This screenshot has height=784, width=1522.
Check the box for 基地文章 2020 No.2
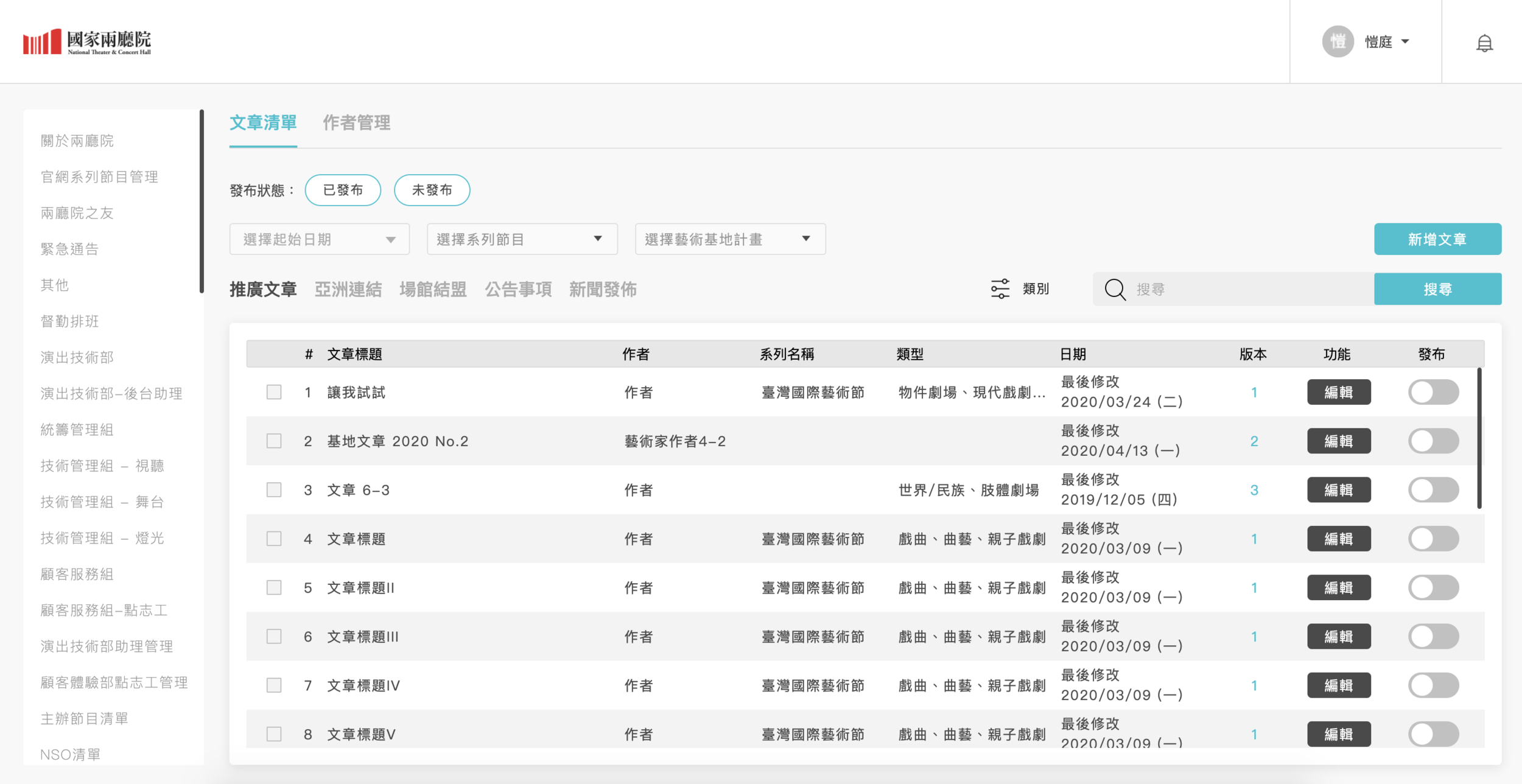tap(274, 441)
